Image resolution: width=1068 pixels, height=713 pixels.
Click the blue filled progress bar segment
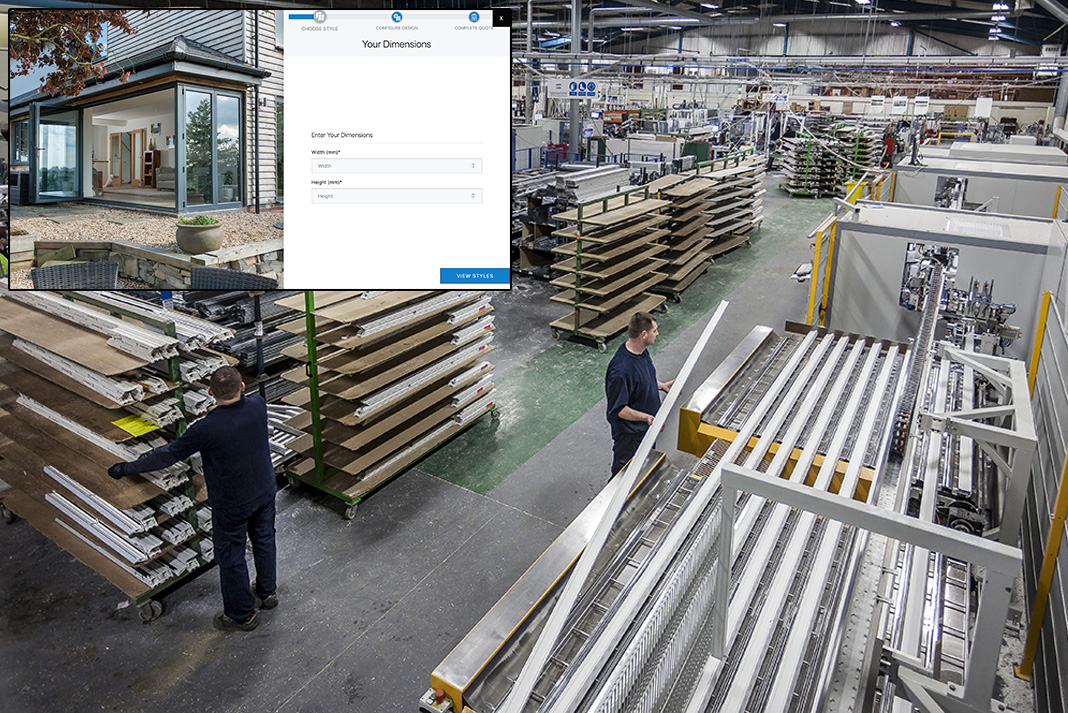click(x=300, y=17)
